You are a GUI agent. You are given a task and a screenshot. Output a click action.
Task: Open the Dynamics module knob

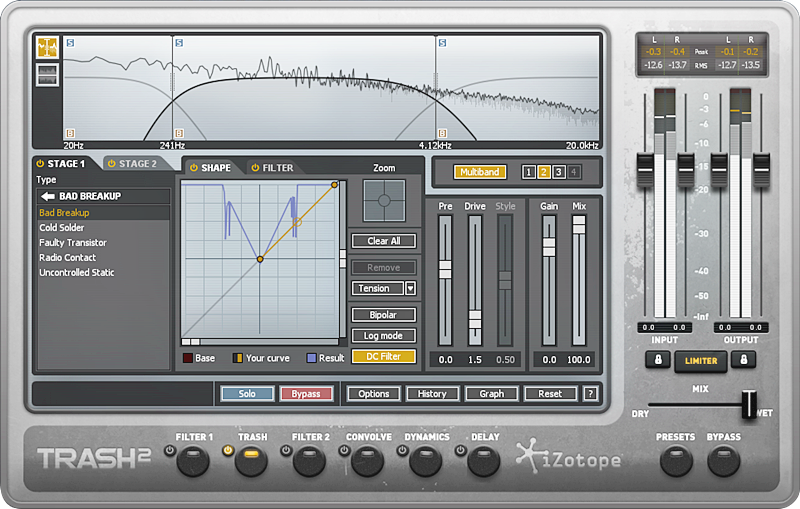click(x=426, y=461)
